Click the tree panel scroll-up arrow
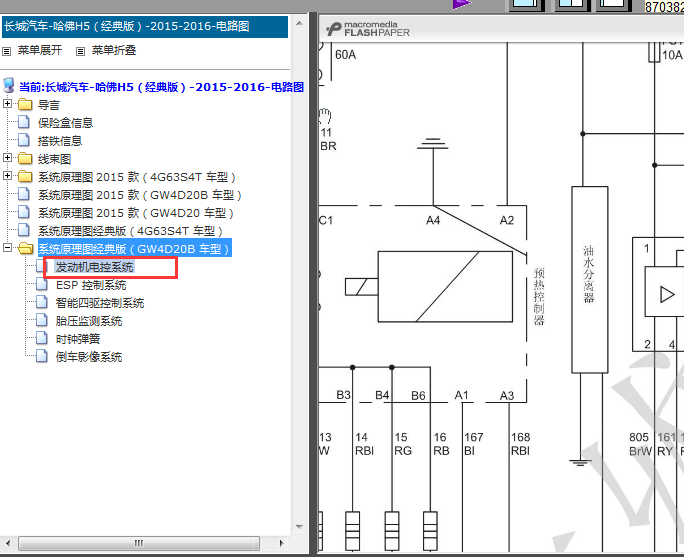The height and width of the screenshot is (557, 684). [299, 23]
